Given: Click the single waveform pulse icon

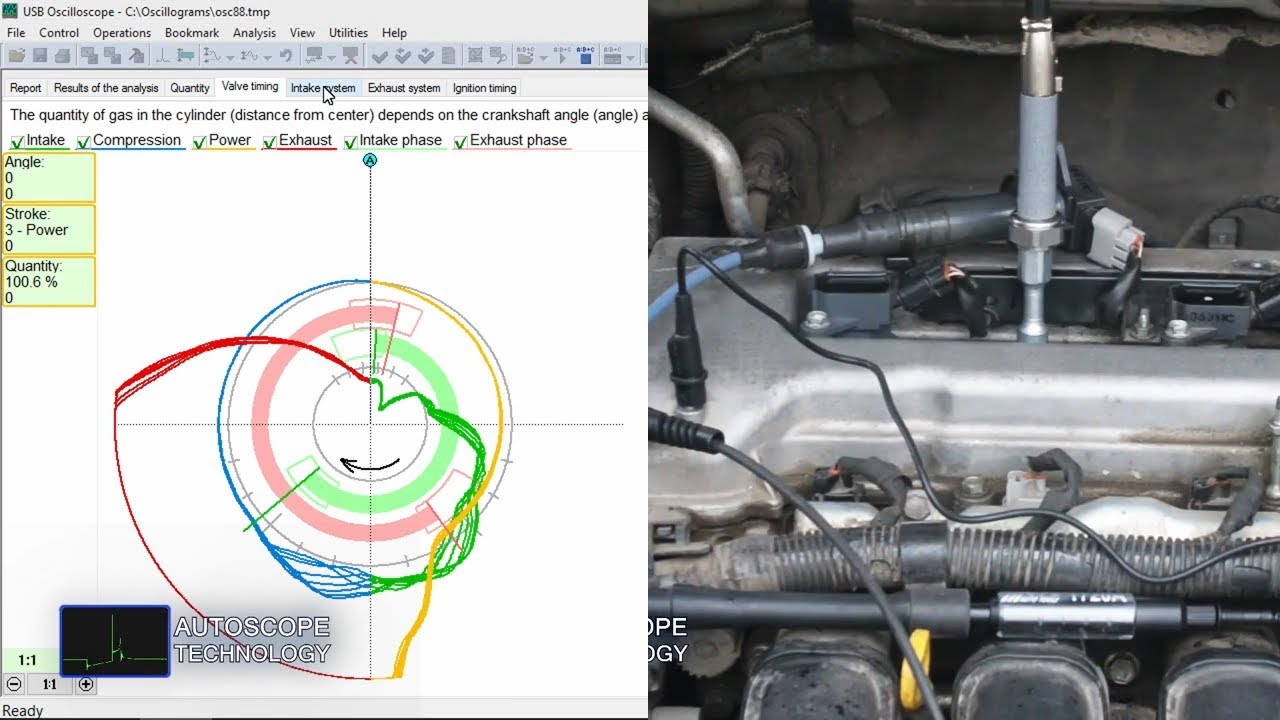Looking at the screenshot, I should pos(162,55).
